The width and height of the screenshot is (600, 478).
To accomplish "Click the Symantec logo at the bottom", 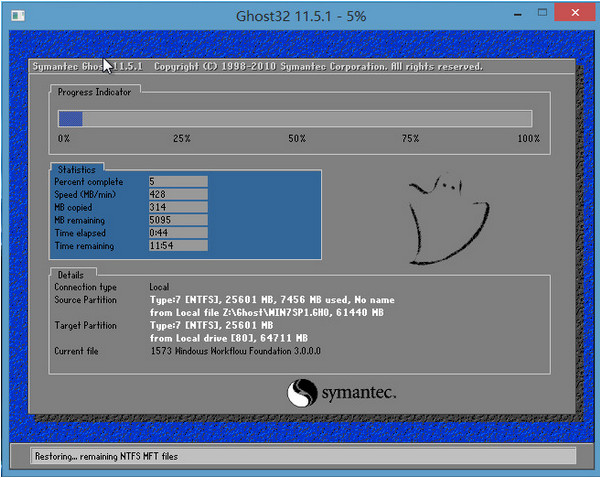I will point(341,393).
